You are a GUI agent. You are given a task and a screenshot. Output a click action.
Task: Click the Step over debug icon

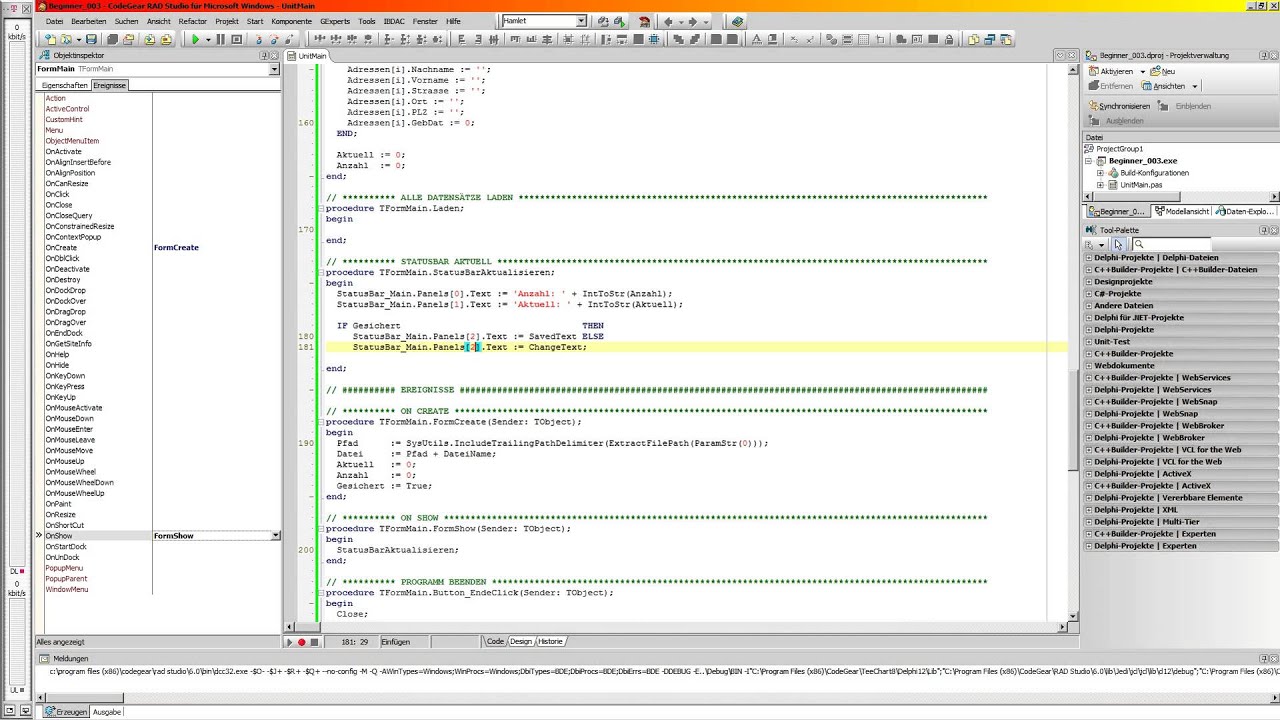pos(274,39)
